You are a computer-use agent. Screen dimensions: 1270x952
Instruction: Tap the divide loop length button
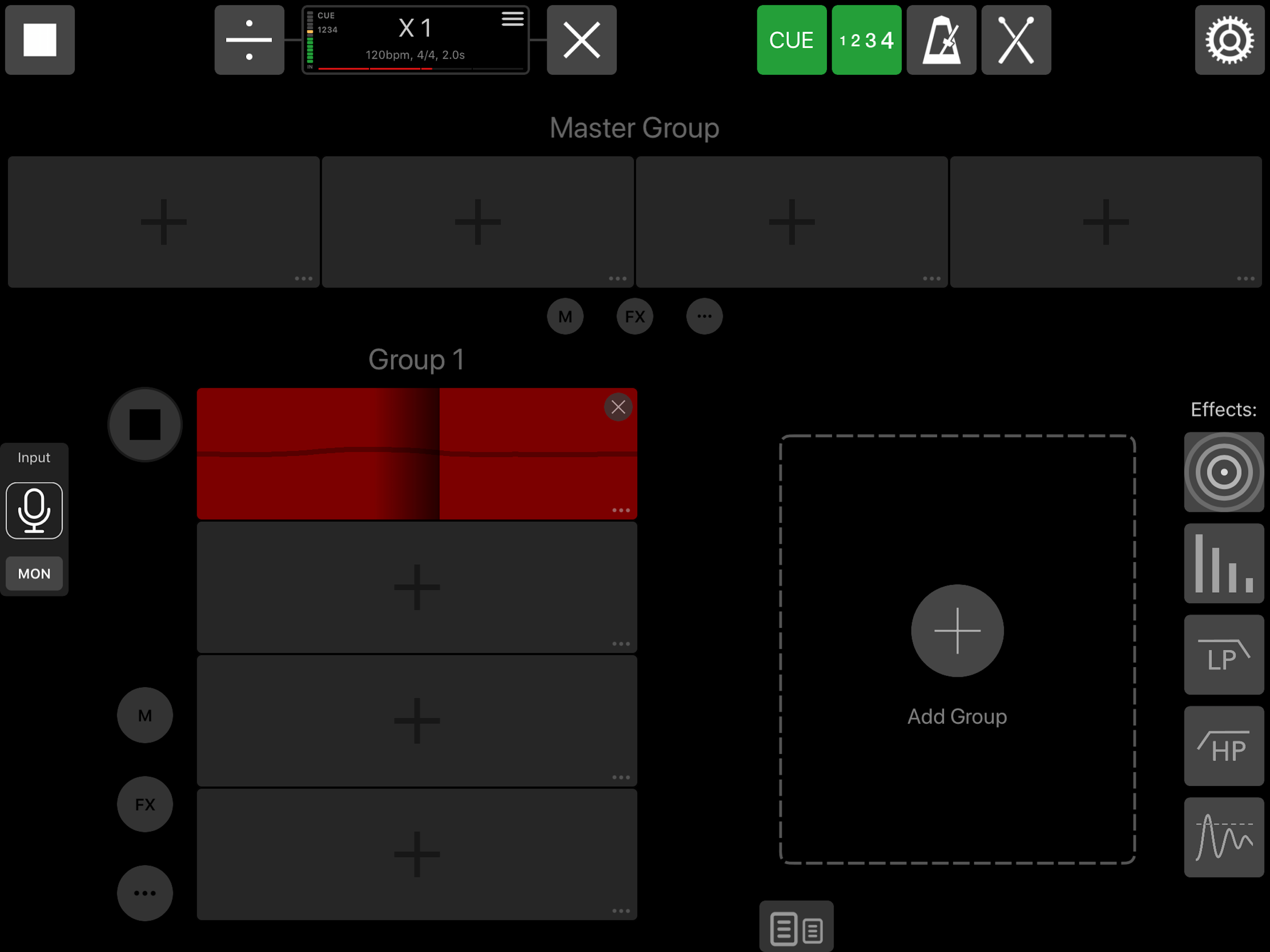[x=249, y=40]
